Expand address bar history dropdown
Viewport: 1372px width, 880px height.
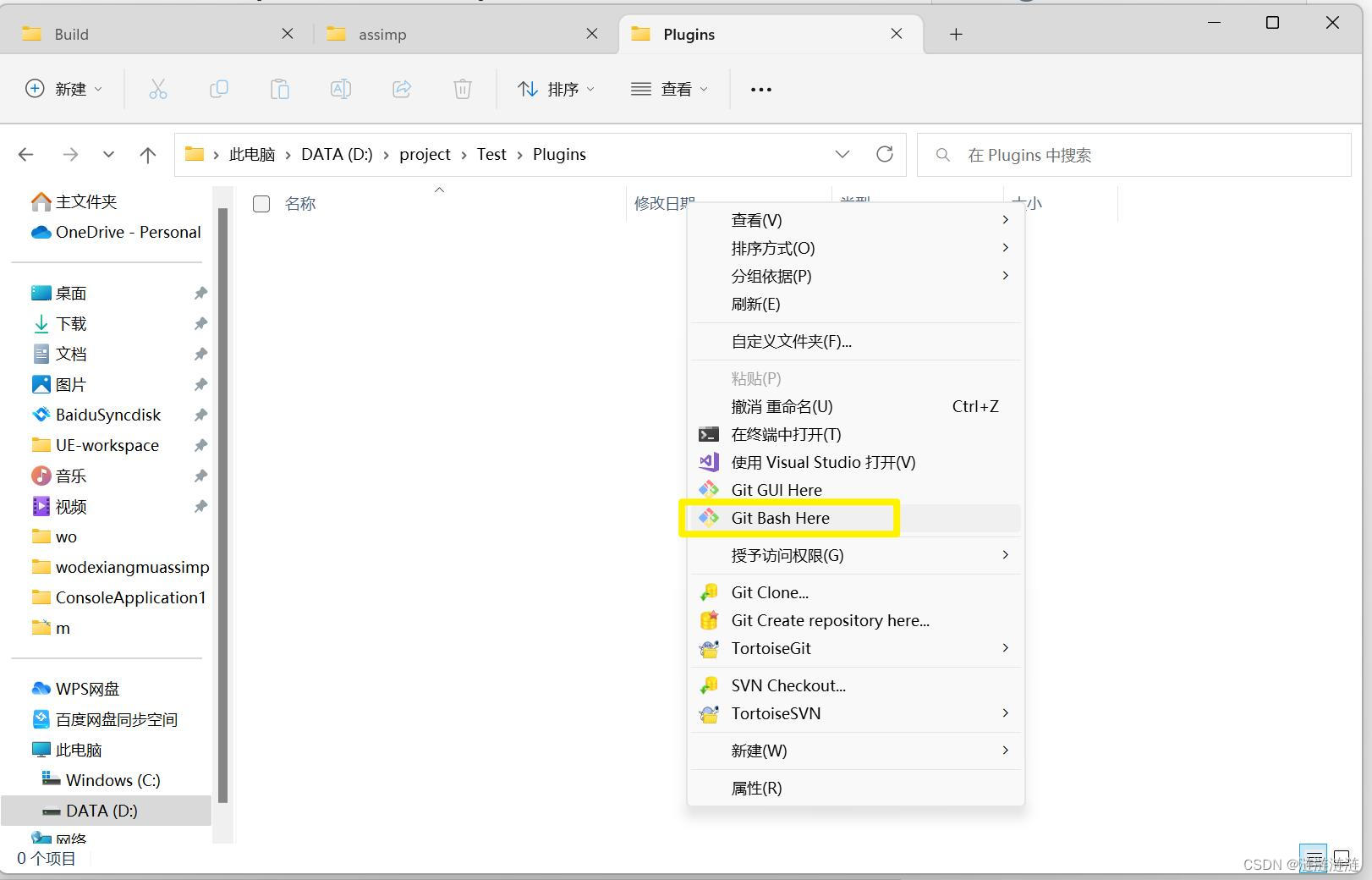842,154
